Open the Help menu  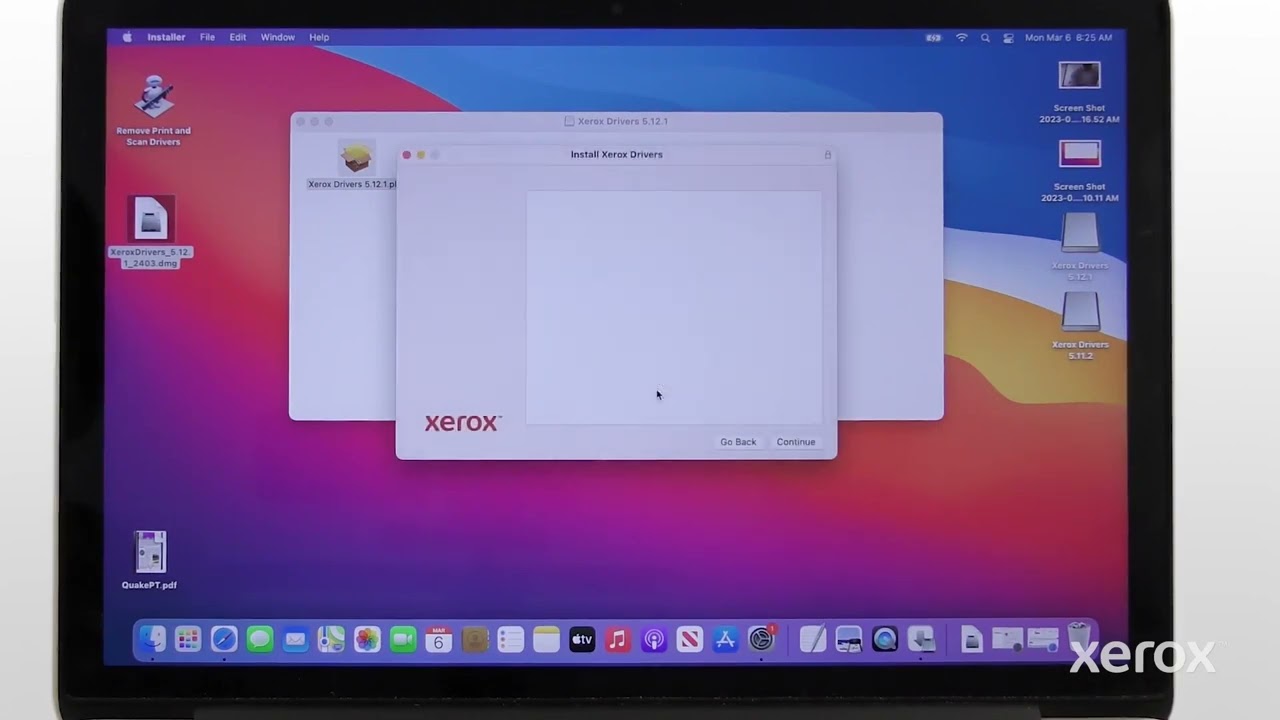tap(319, 37)
